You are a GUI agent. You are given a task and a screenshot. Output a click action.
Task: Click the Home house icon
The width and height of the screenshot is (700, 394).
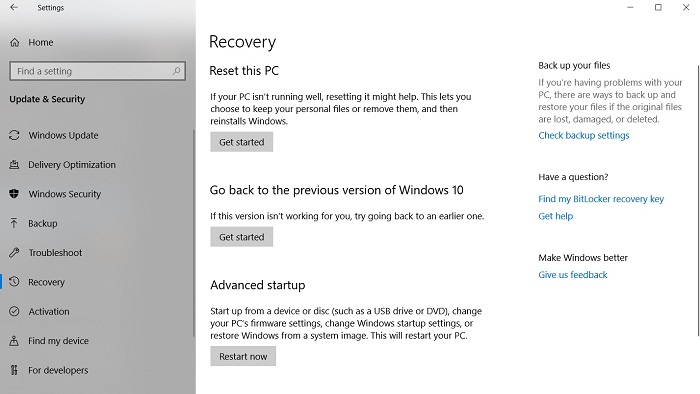pos(15,42)
